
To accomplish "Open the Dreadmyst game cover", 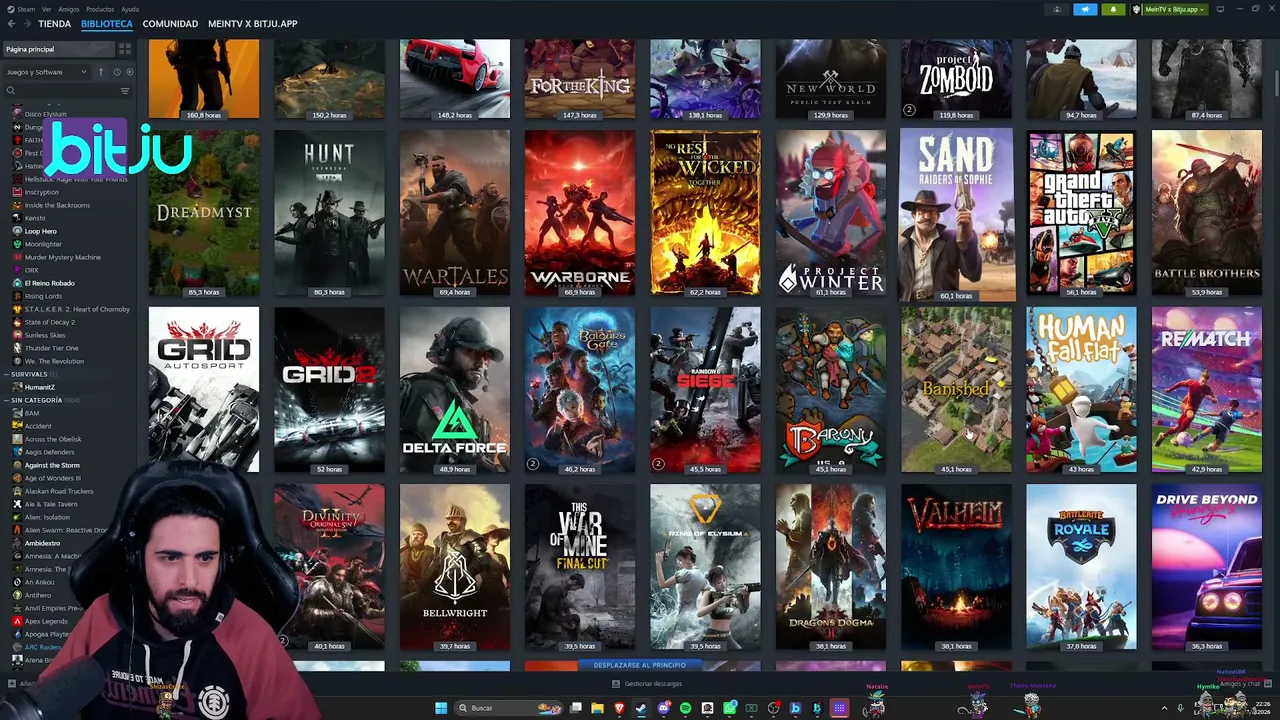I will (x=204, y=213).
